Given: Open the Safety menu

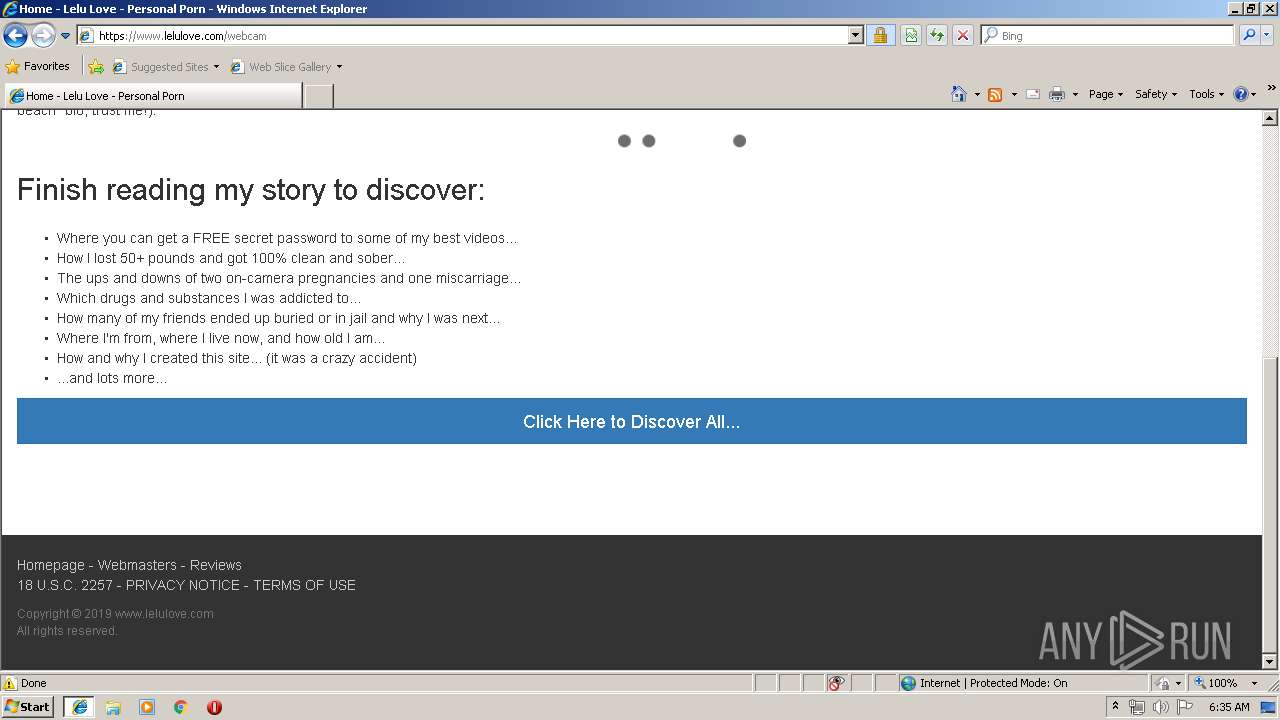Looking at the screenshot, I should tap(1155, 94).
